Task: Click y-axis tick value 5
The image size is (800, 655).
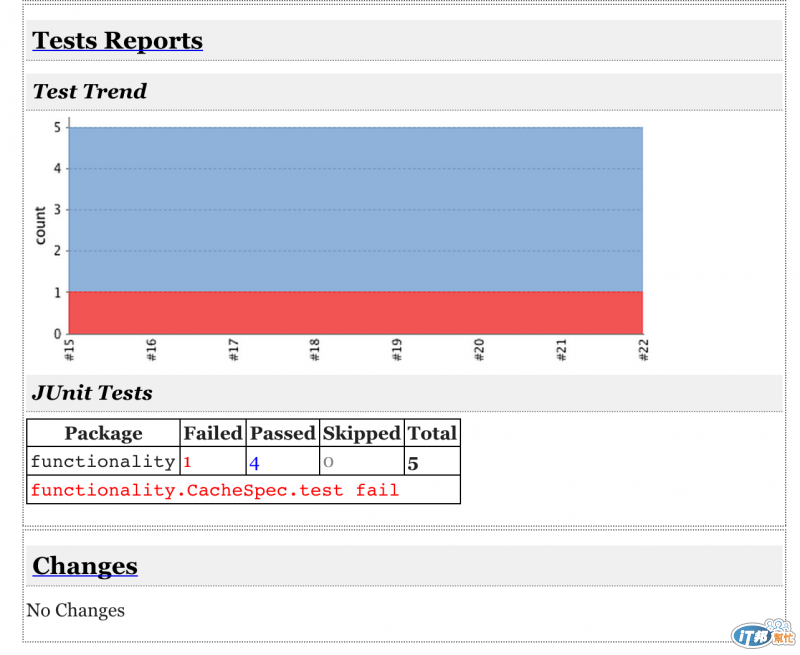Action: click(x=57, y=127)
